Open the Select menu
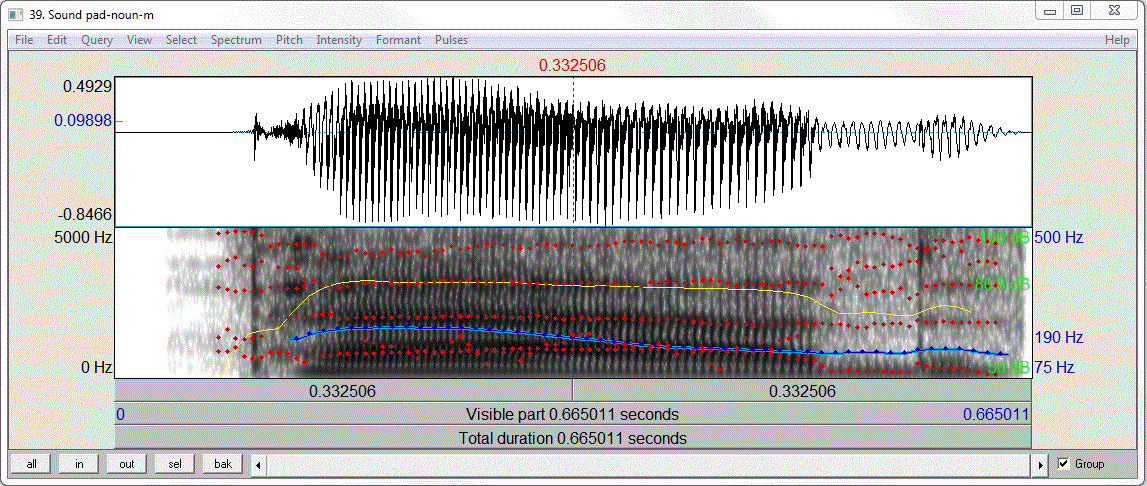The height and width of the screenshot is (486, 1147). pos(181,40)
